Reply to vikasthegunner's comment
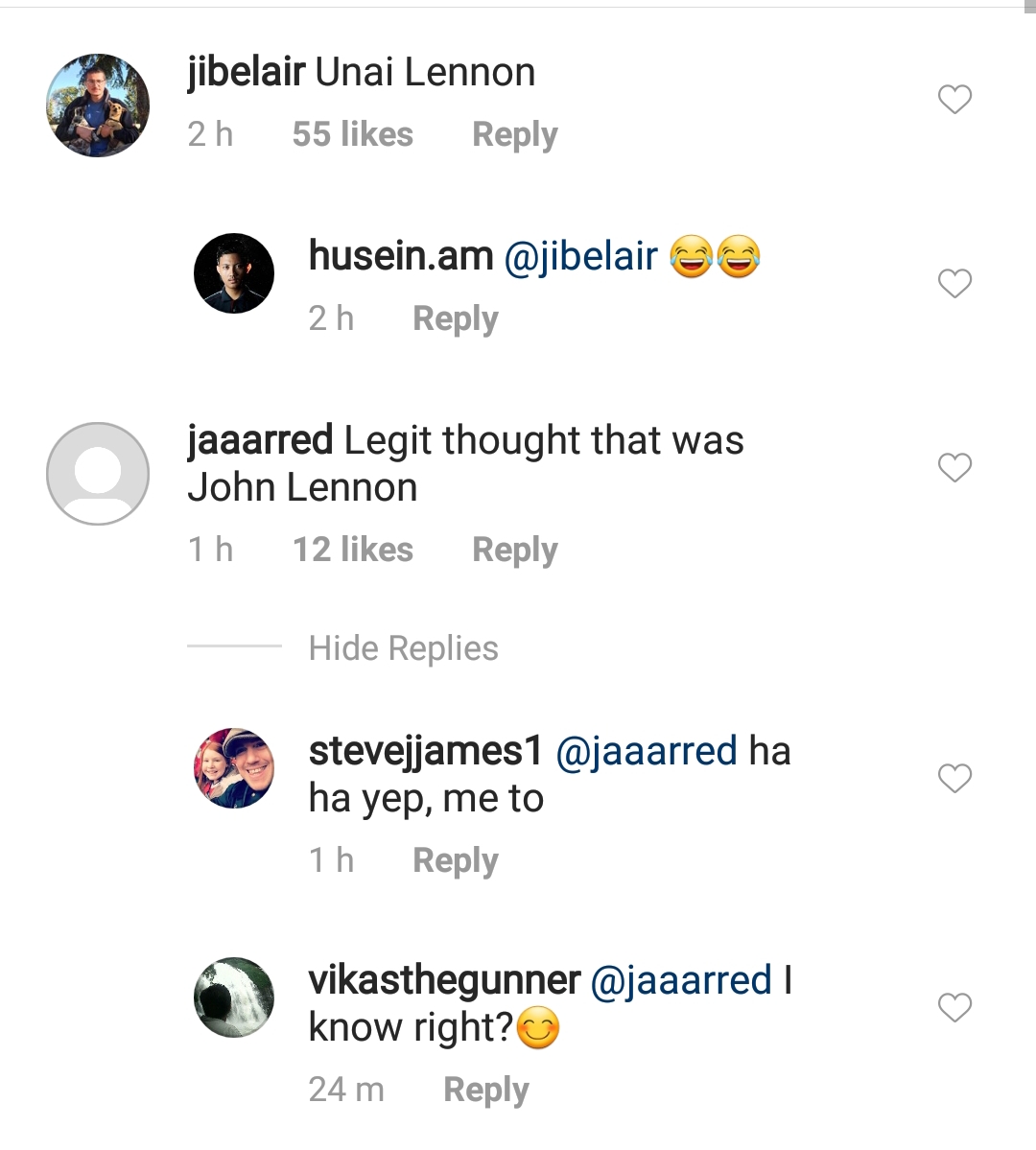Viewport: 1036px width, 1150px height. tap(485, 1090)
